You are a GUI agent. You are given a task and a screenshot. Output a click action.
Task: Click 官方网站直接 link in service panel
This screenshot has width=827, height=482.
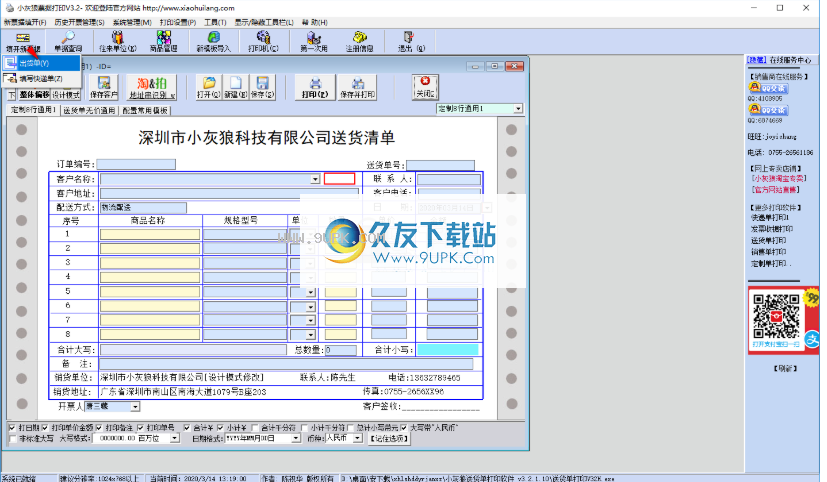point(775,189)
